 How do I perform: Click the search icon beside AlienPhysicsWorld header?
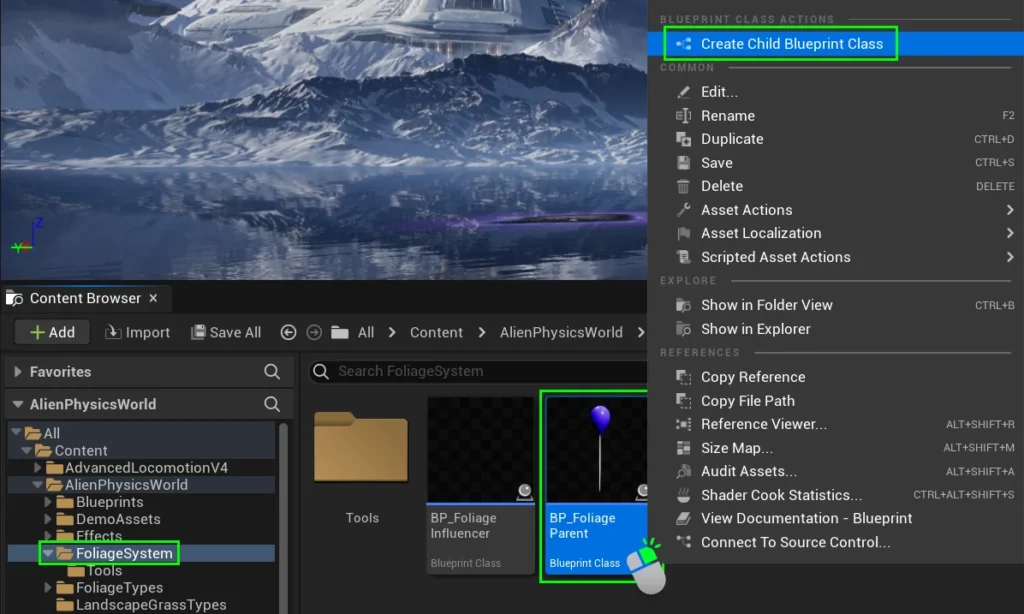[x=272, y=404]
